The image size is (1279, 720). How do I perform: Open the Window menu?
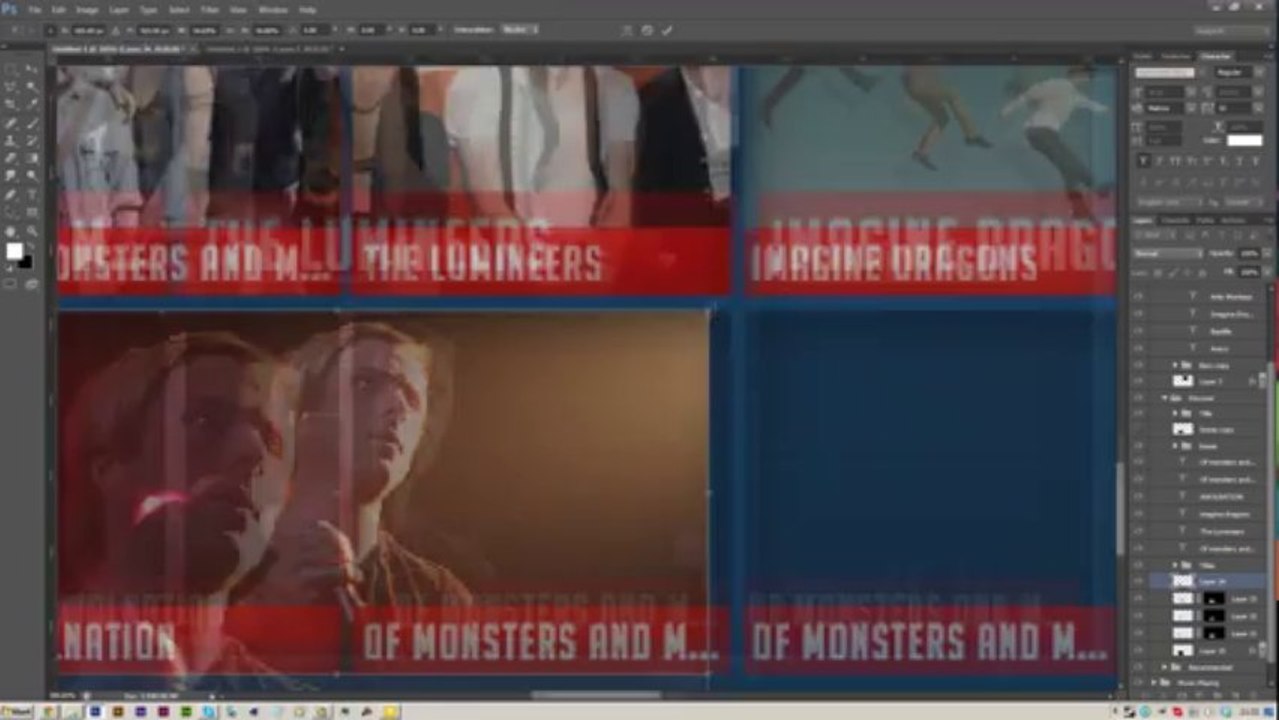pyautogui.click(x=273, y=9)
